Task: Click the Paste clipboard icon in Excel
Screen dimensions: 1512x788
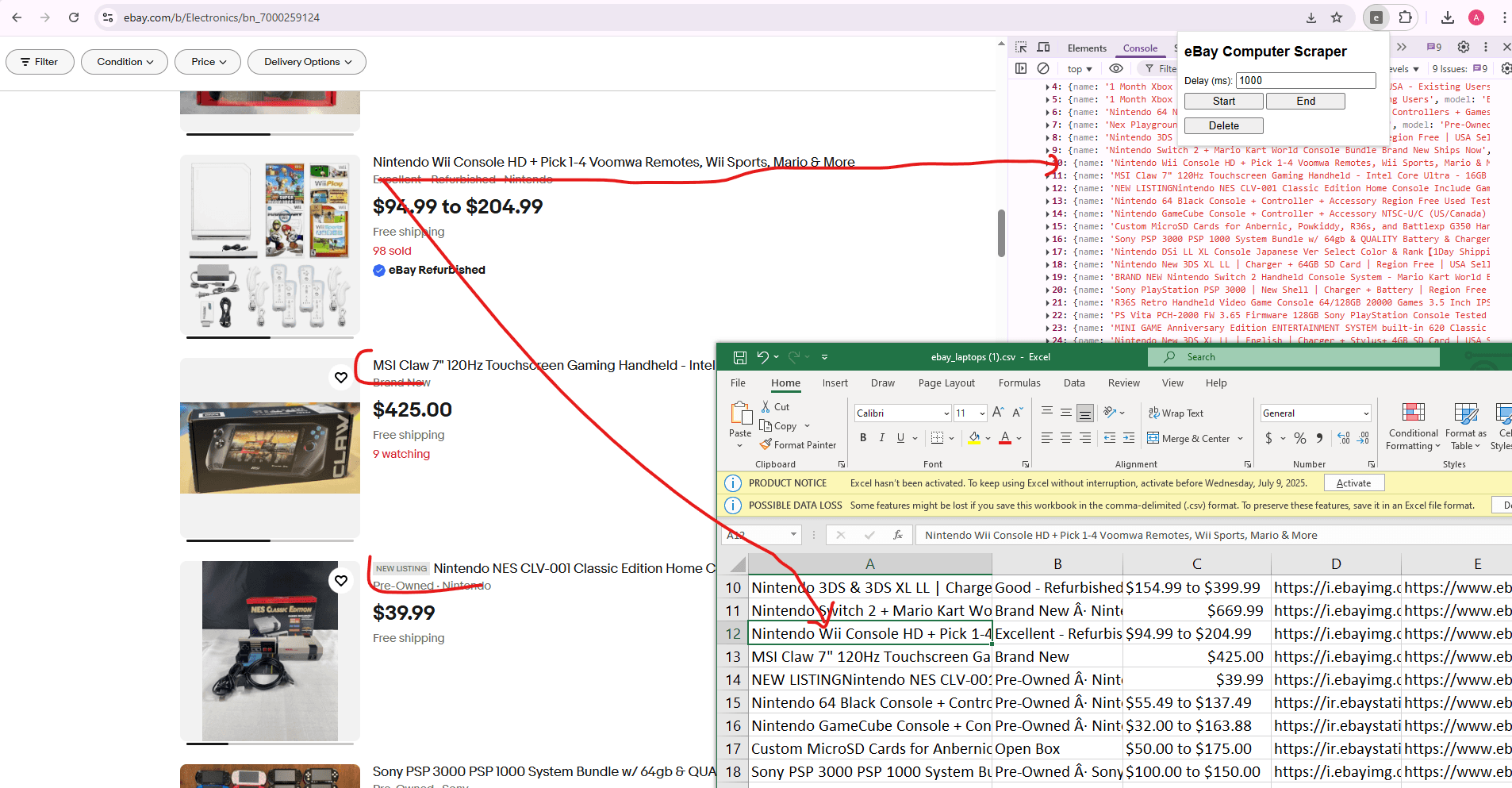Action: (x=740, y=413)
